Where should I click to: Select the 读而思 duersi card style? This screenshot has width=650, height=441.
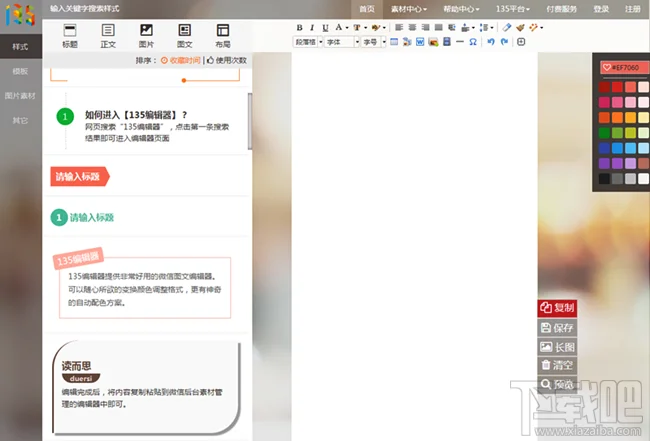click(x=146, y=388)
